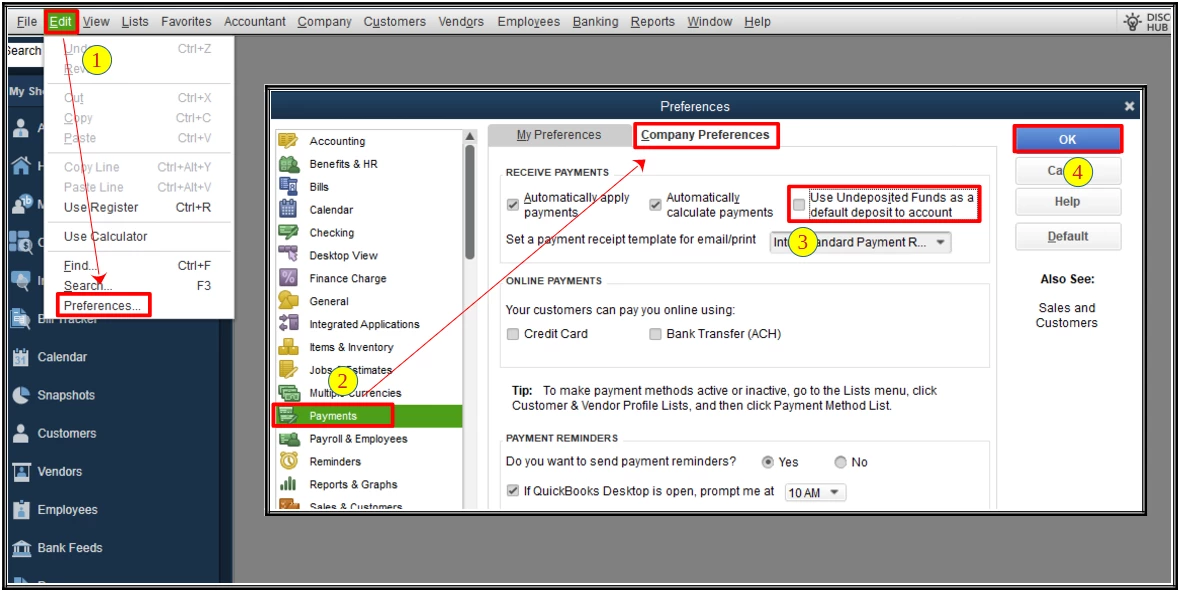The height and width of the screenshot is (591, 1179).
Task: Toggle prompt when QuickBooks Desktop is open
Action: click(513, 491)
